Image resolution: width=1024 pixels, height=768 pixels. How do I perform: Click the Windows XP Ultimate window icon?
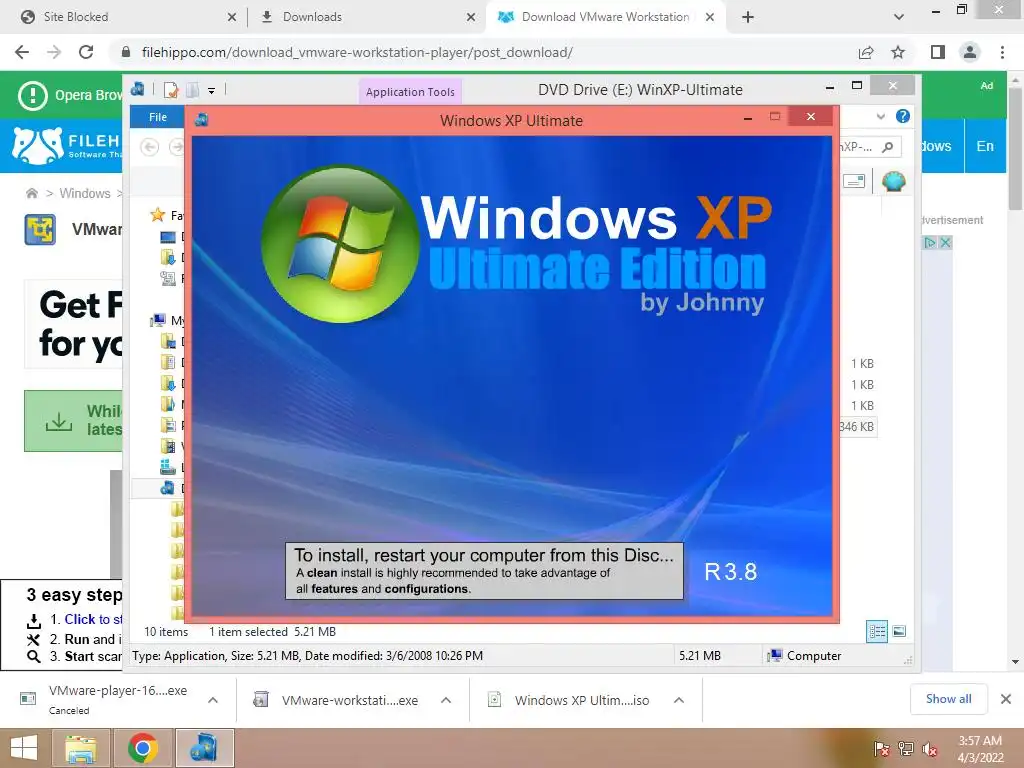pos(201,120)
